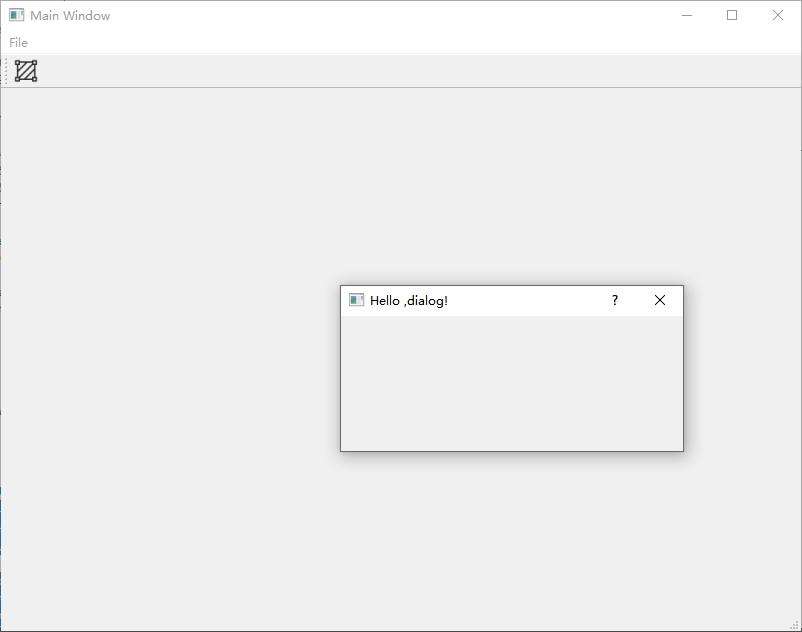802x632 pixels.
Task: Maximize the Main Window
Action: [x=732, y=15]
